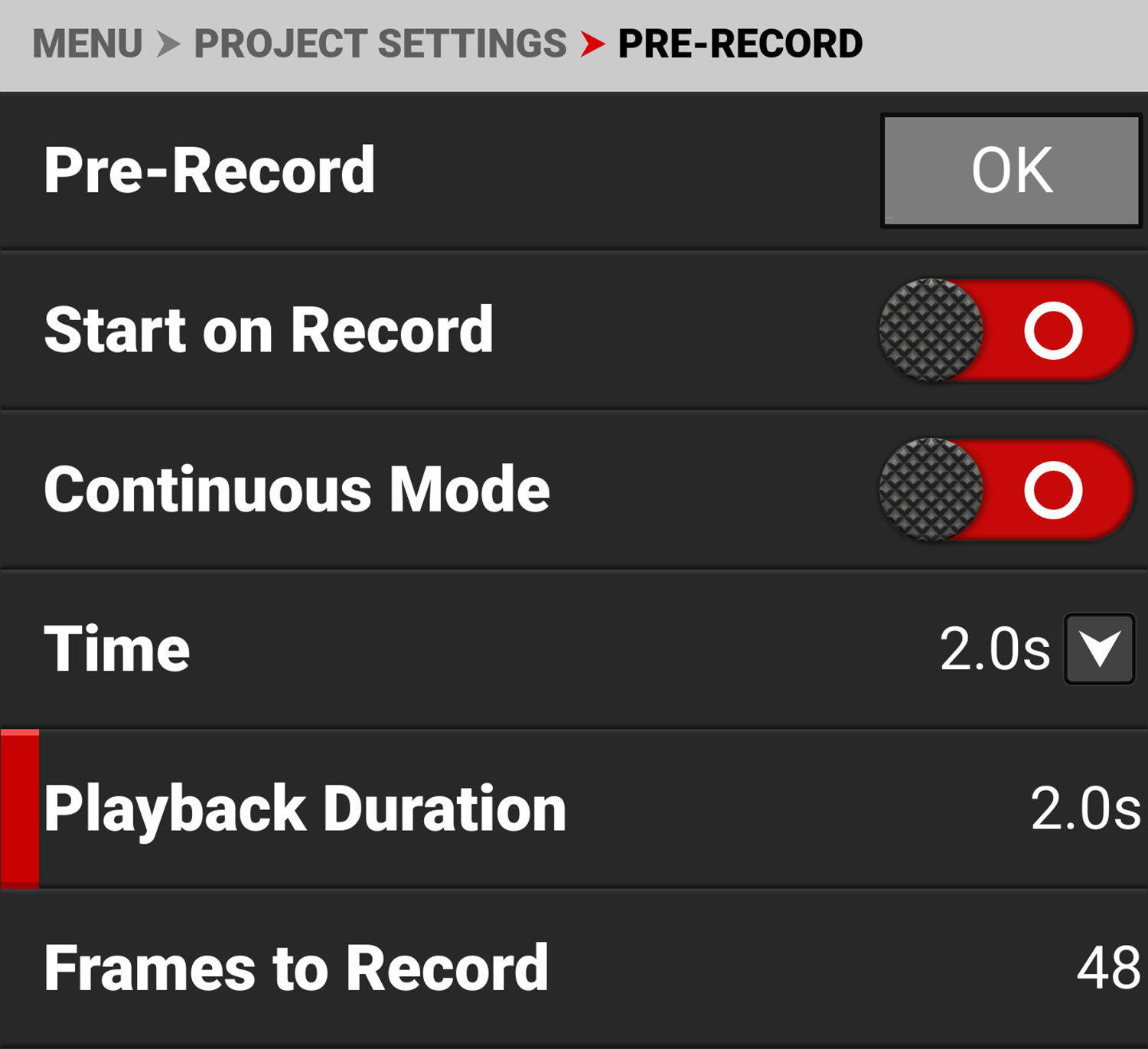Click the PRE-RECORD breadcrumb title
1148x1049 pixels.
pos(740,44)
